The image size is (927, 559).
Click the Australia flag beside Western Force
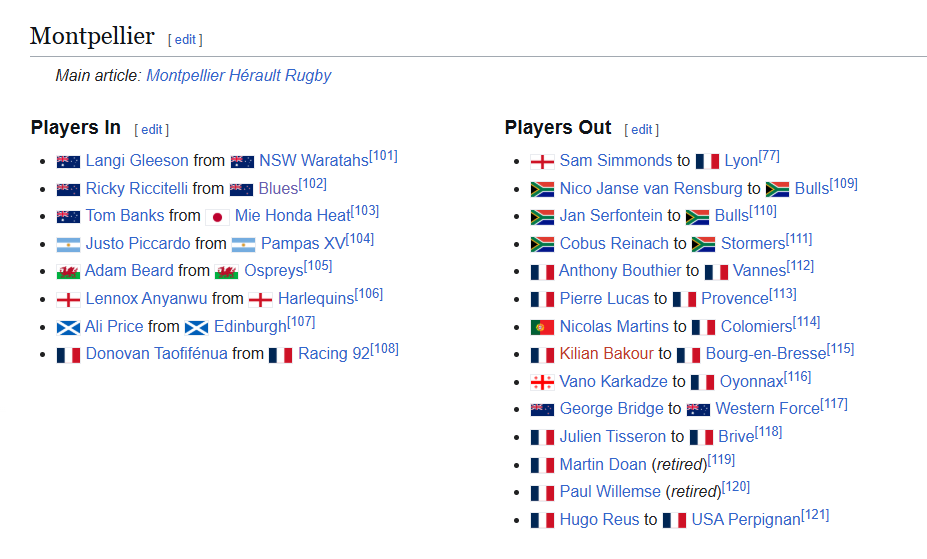coord(698,409)
